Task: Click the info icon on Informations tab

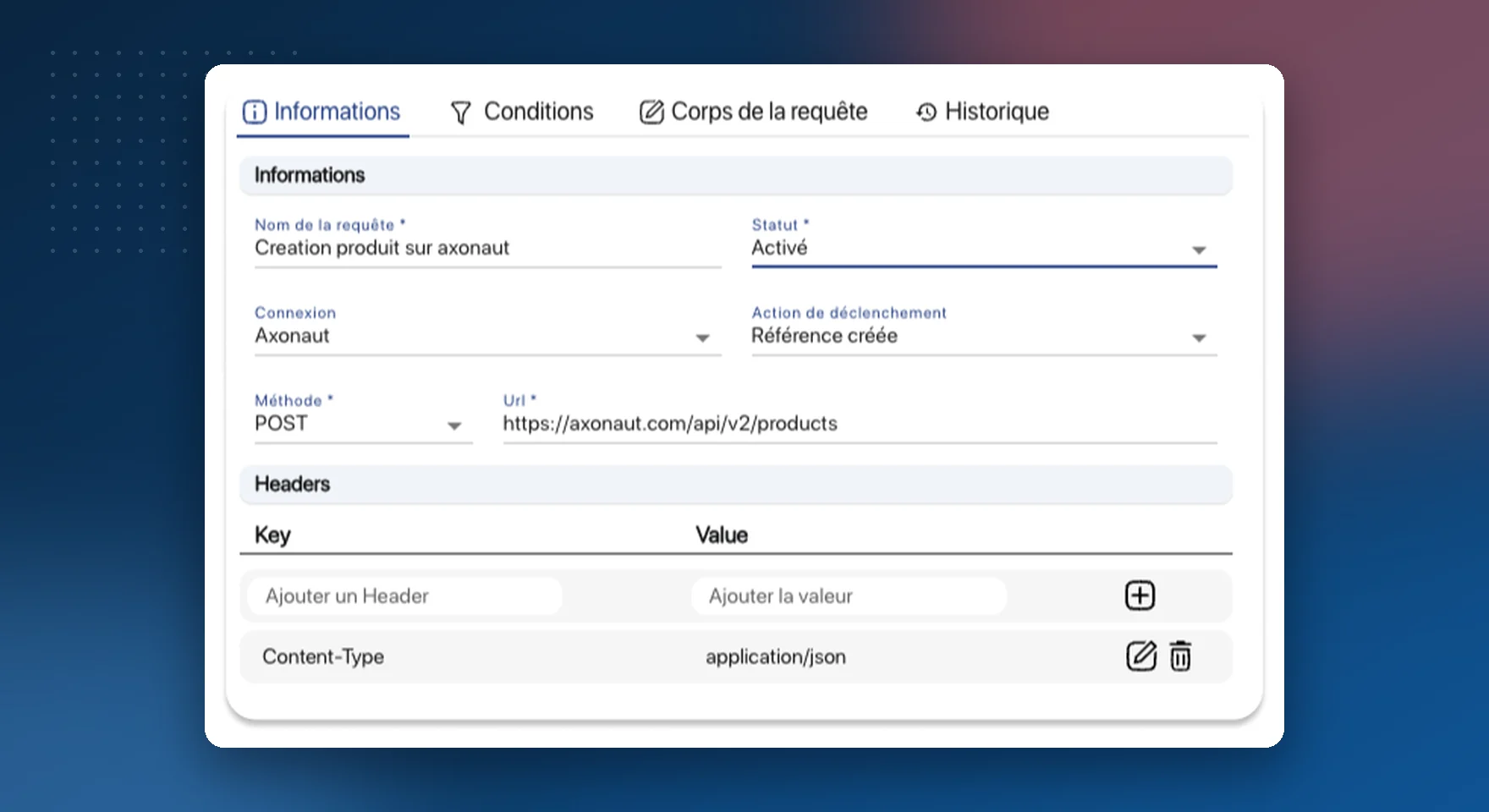Action: [x=255, y=112]
